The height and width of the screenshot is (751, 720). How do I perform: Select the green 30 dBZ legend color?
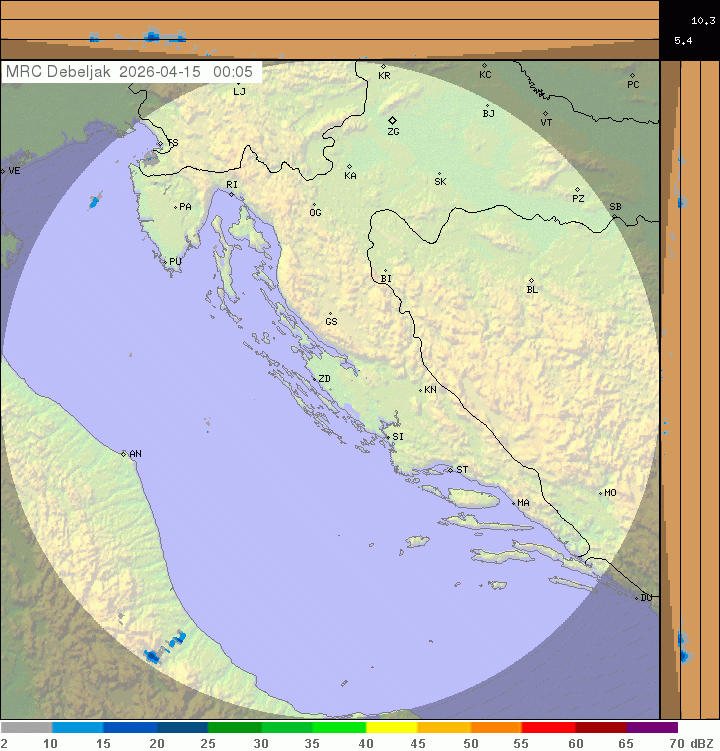point(286,728)
